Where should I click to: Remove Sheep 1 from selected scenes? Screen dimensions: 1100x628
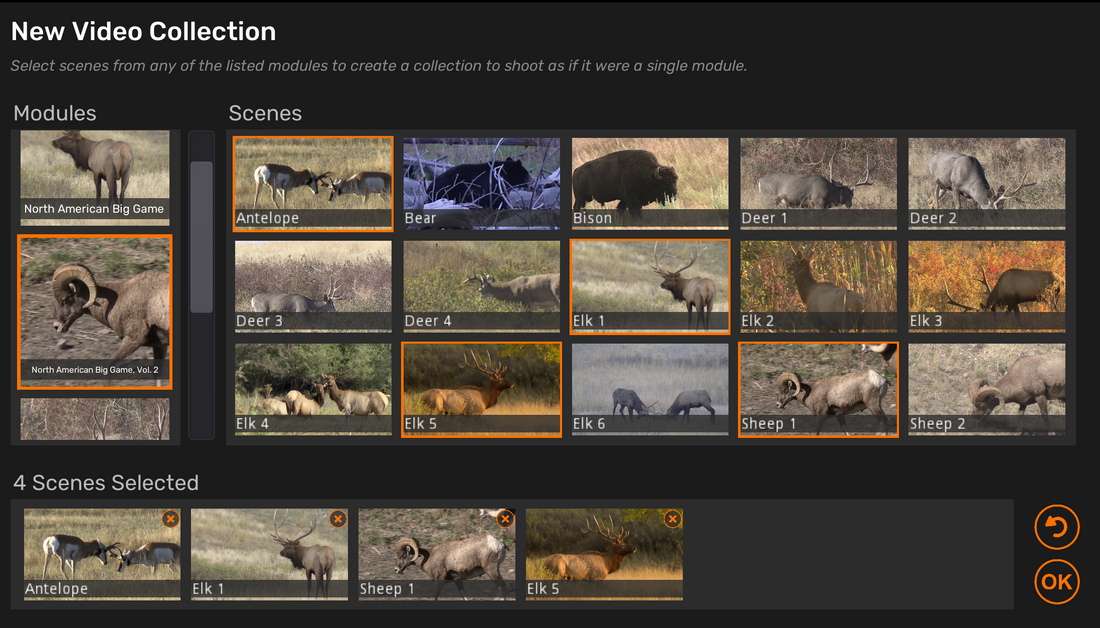click(x=505, y=519)
